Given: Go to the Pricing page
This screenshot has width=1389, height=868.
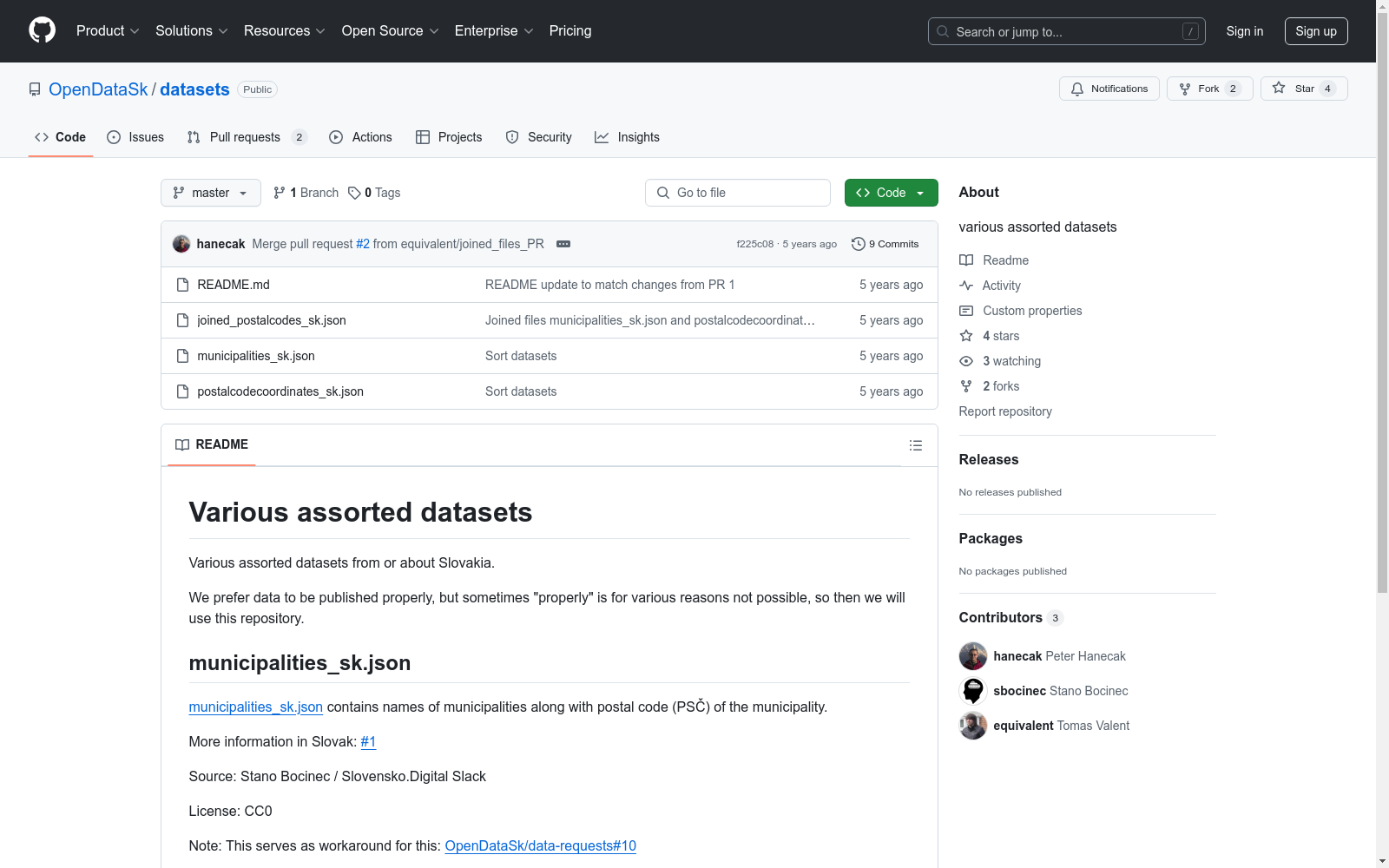Looking at the screenshot, I should 570,31.
